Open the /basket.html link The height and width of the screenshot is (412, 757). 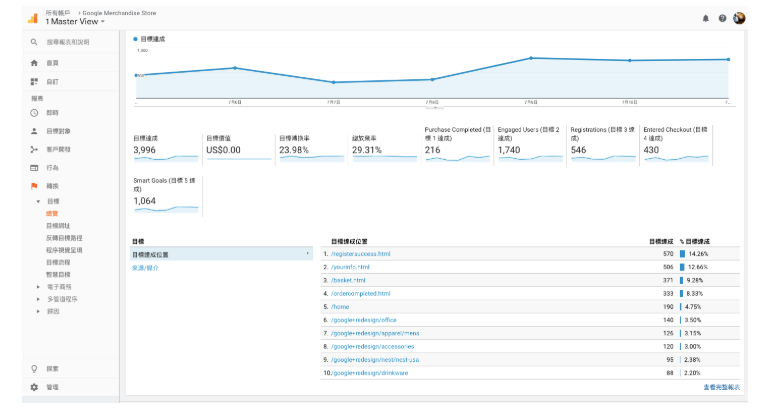(348, 280)
